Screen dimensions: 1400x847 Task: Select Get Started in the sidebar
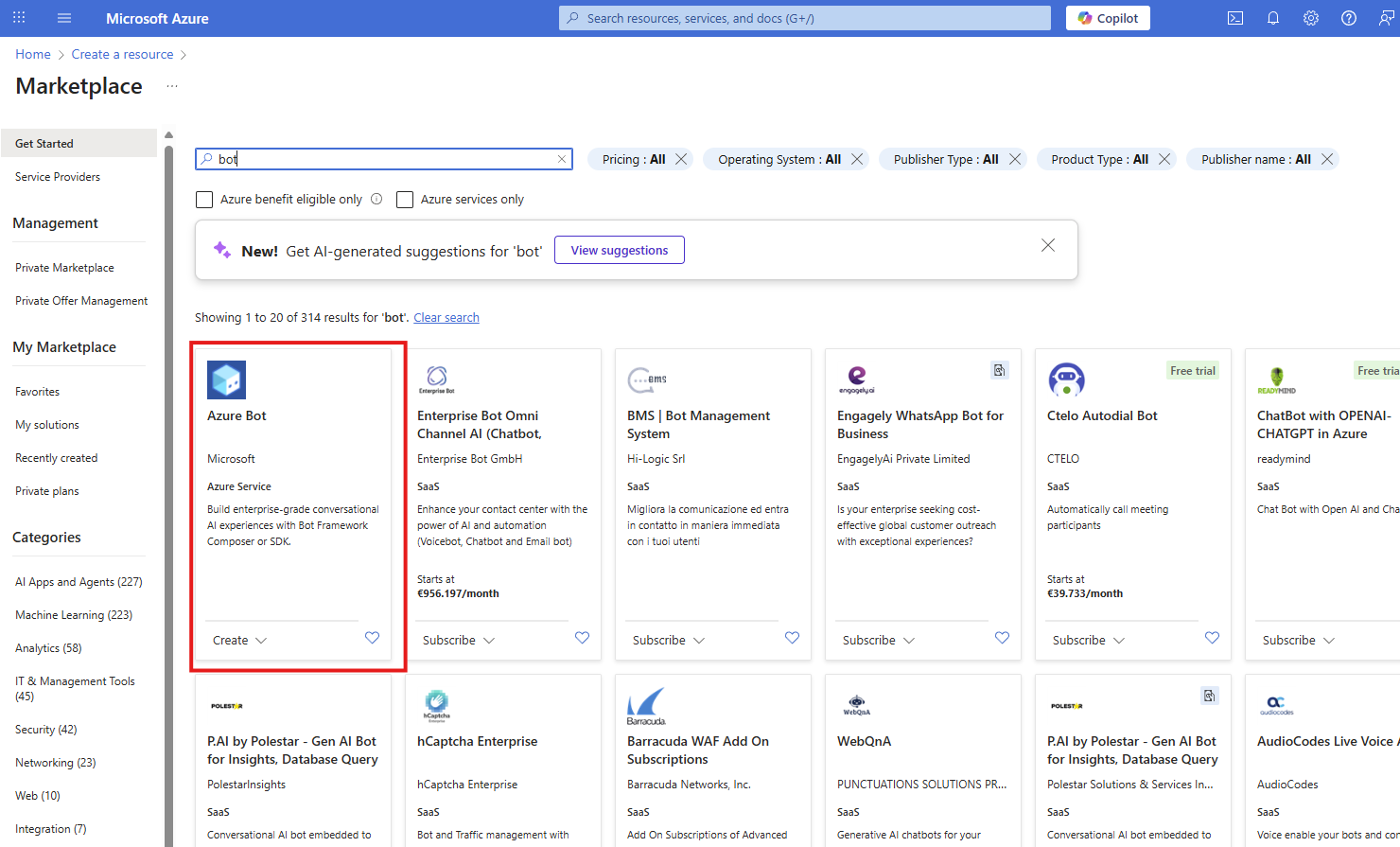tap(79, 143)
